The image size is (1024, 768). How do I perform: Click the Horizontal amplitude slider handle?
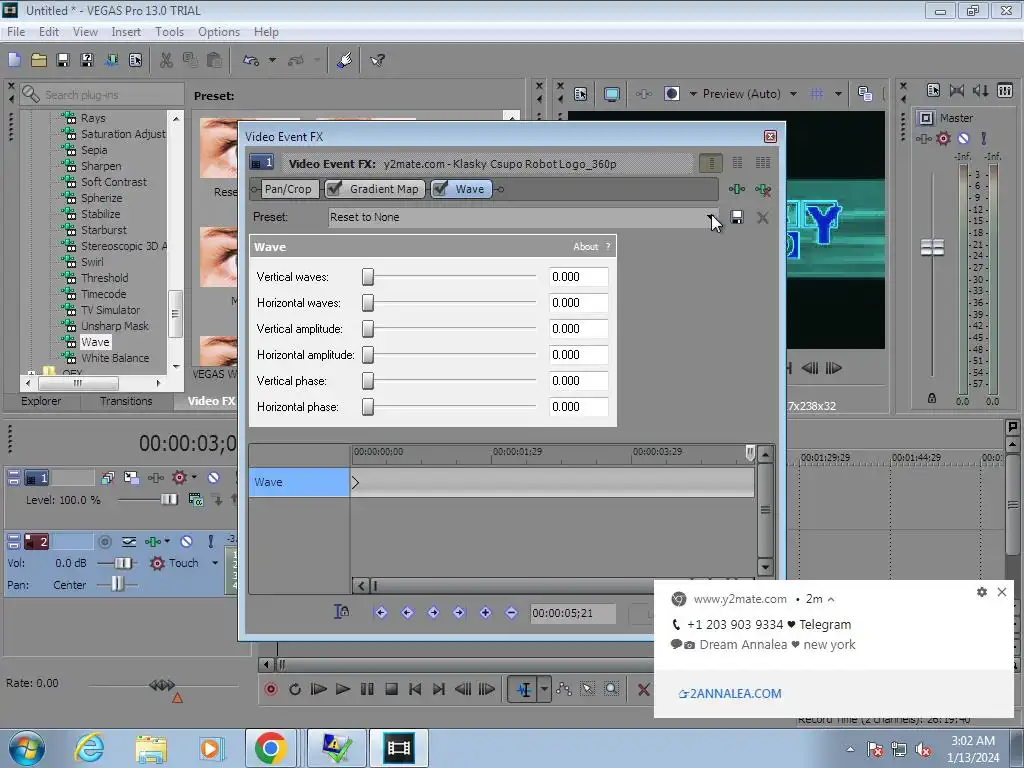click(368, 355)
